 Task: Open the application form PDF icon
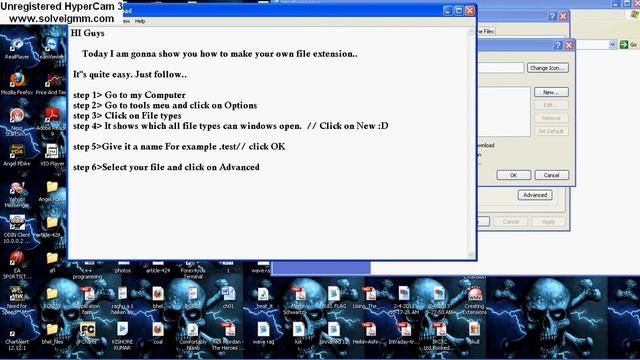(x=87, y=294)
